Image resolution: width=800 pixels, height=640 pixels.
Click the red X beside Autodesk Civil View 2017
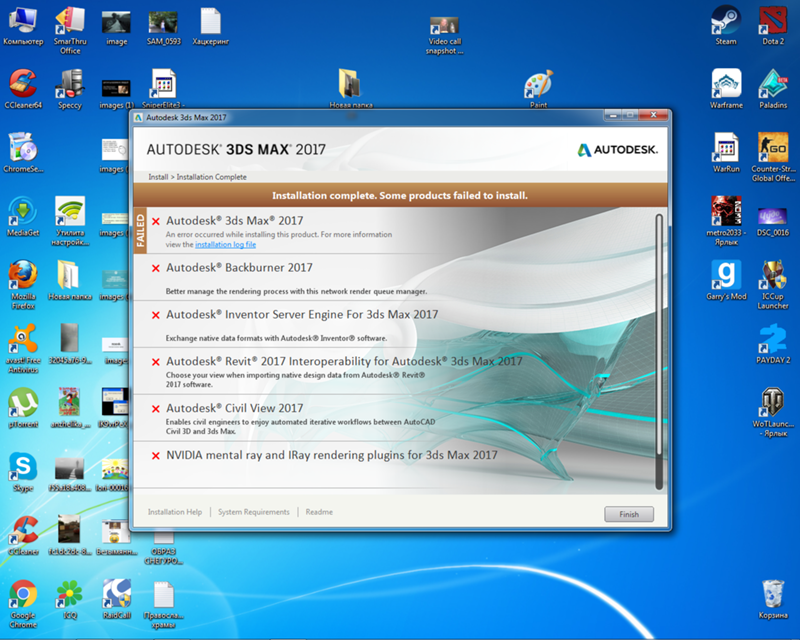tap(155, 409)
